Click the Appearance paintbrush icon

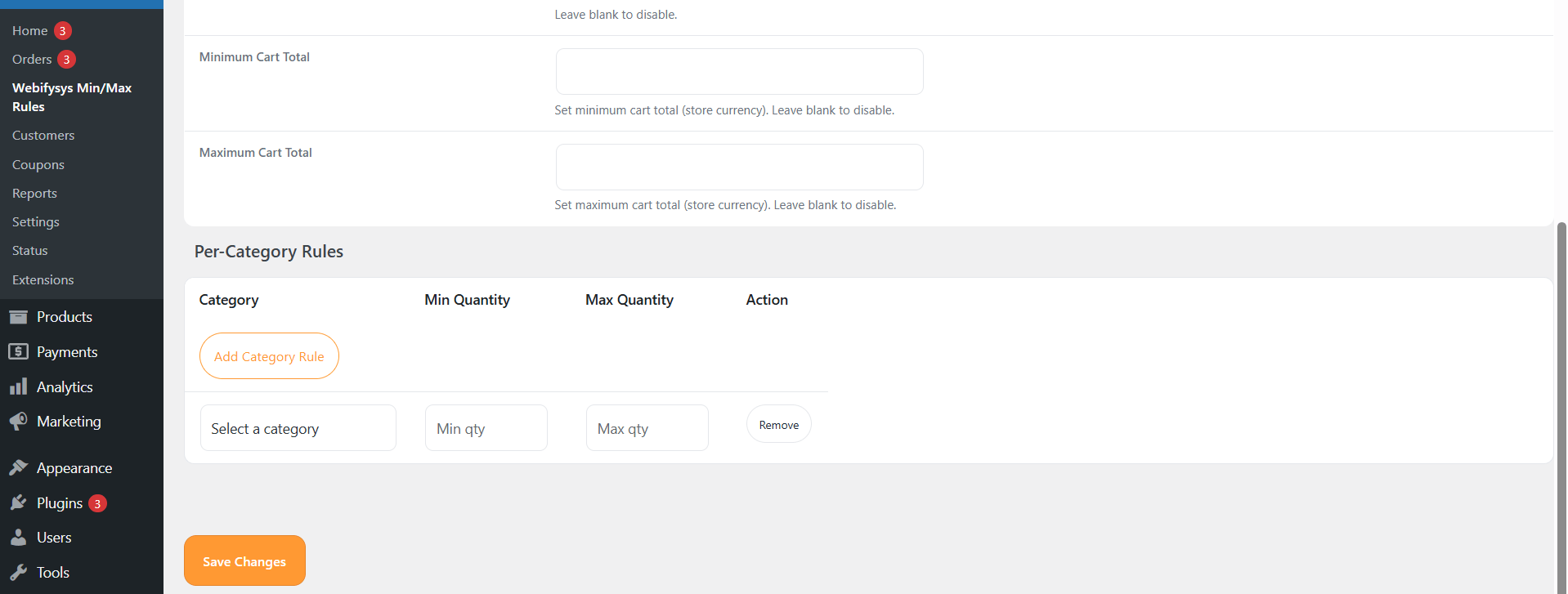(x=18, y=468)
